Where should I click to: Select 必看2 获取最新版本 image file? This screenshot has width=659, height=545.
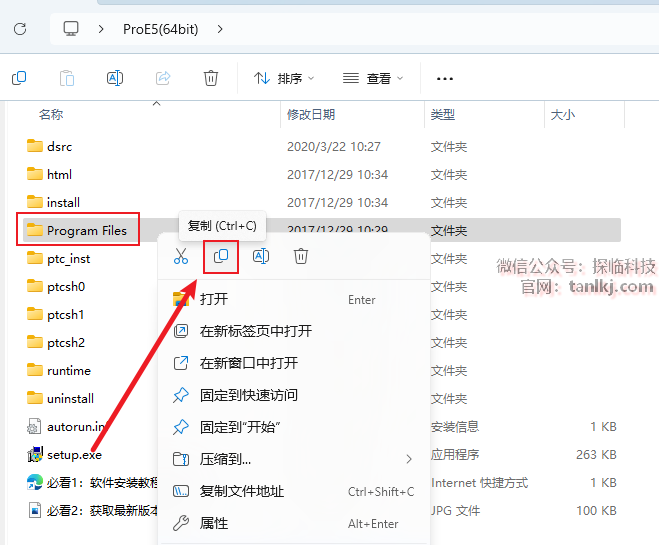(102, 511)
